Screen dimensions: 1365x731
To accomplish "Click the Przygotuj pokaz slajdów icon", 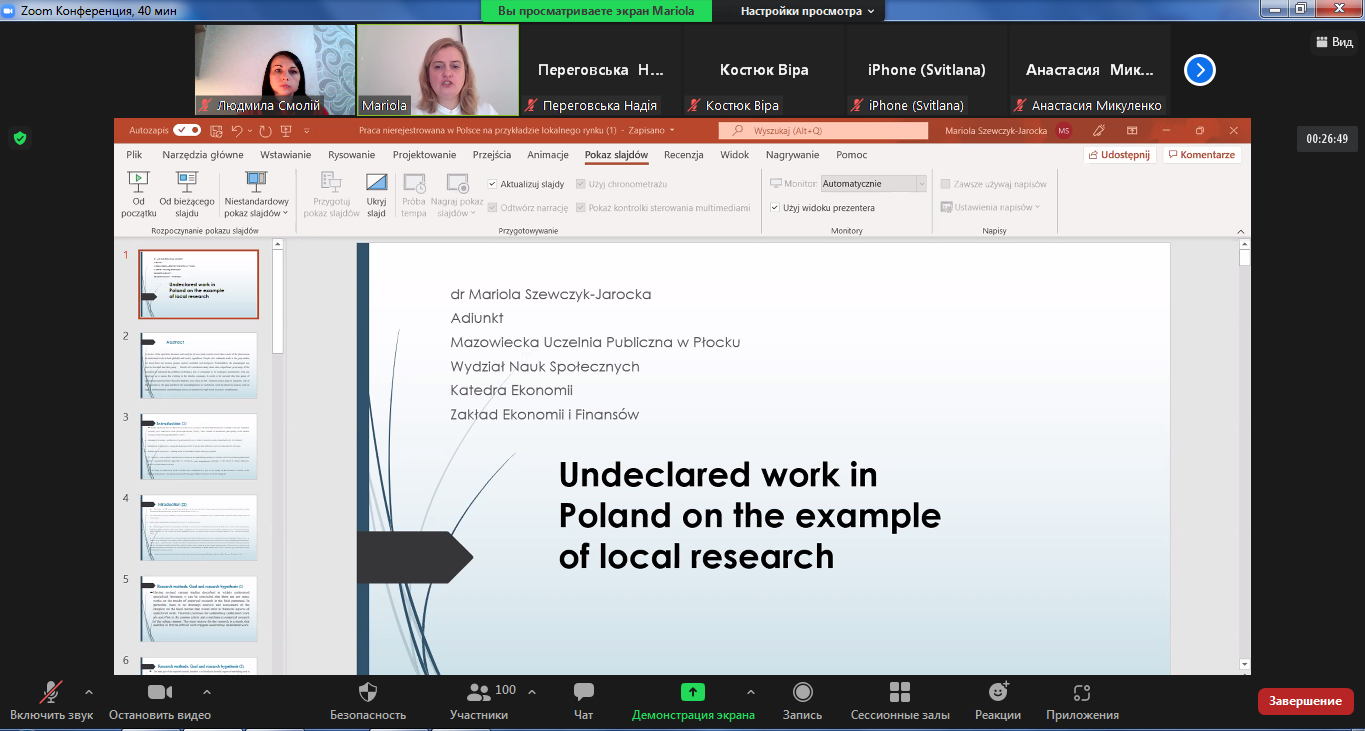I will (x=331, y=183).
